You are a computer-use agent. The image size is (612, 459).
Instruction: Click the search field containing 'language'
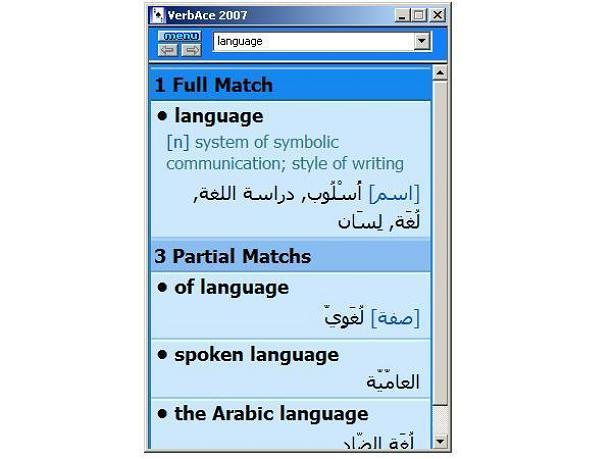[312, 41]
